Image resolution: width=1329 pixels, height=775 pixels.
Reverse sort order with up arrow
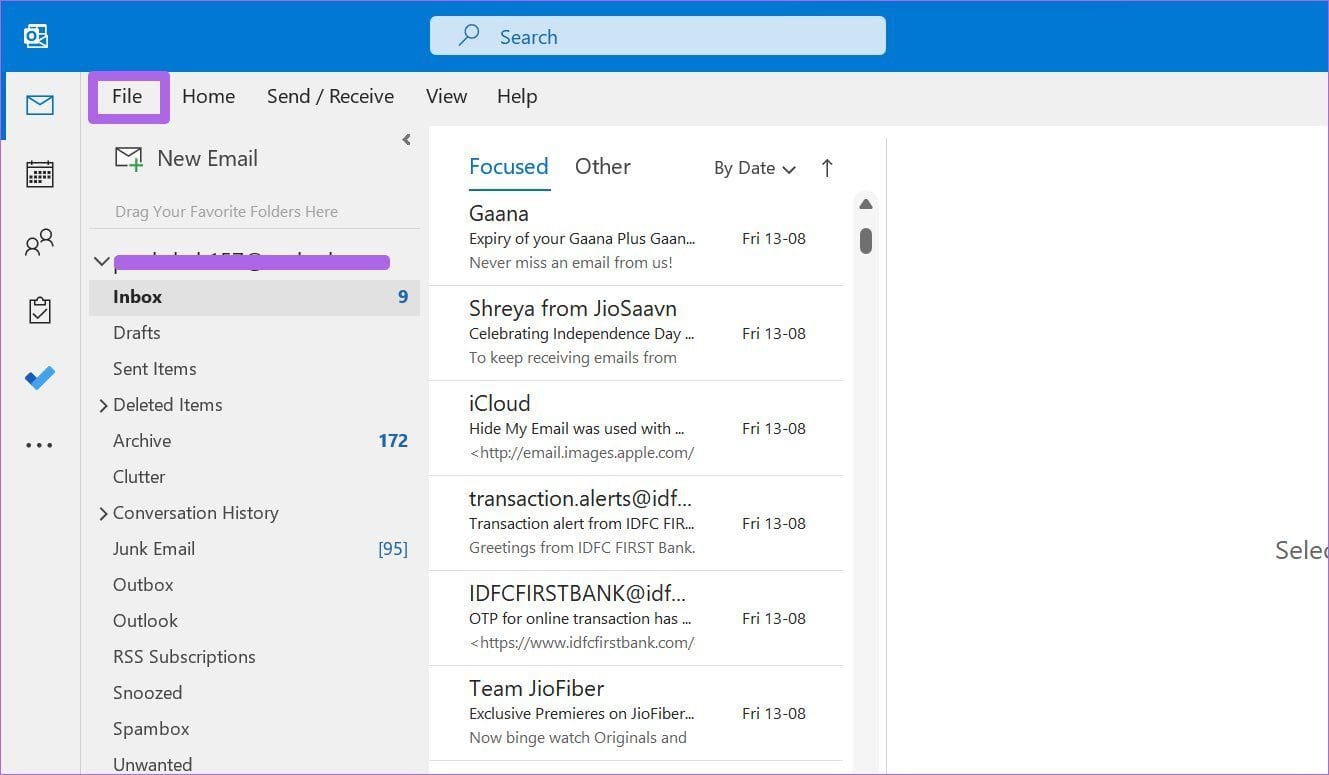click(x=827, y=168)
